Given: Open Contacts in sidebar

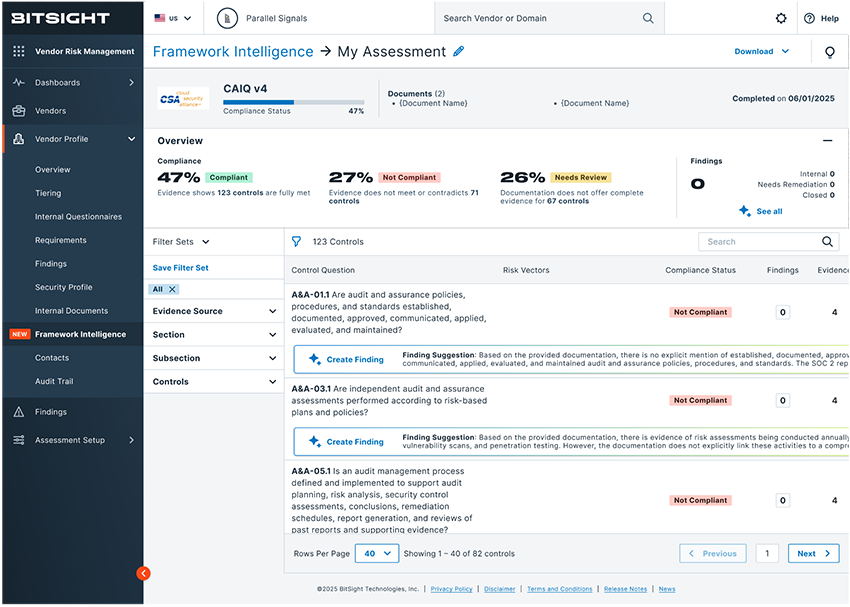Looking at the screenshot, I should point(52,358).
